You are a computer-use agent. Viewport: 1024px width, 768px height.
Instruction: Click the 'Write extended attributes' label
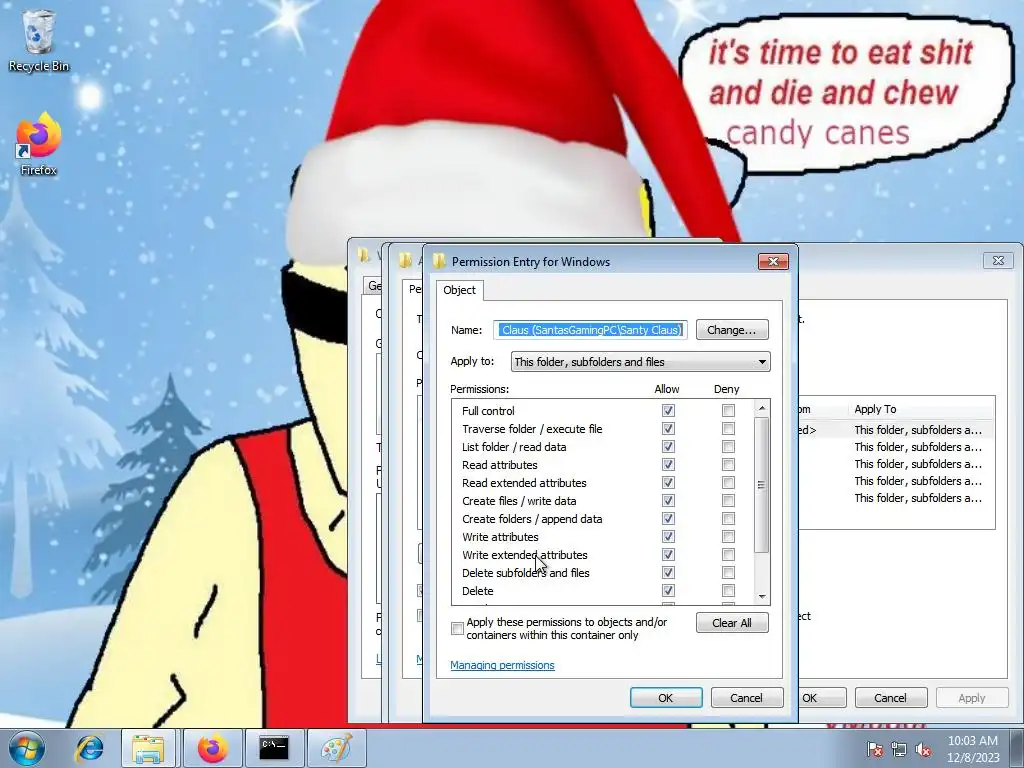pos(524,555)
